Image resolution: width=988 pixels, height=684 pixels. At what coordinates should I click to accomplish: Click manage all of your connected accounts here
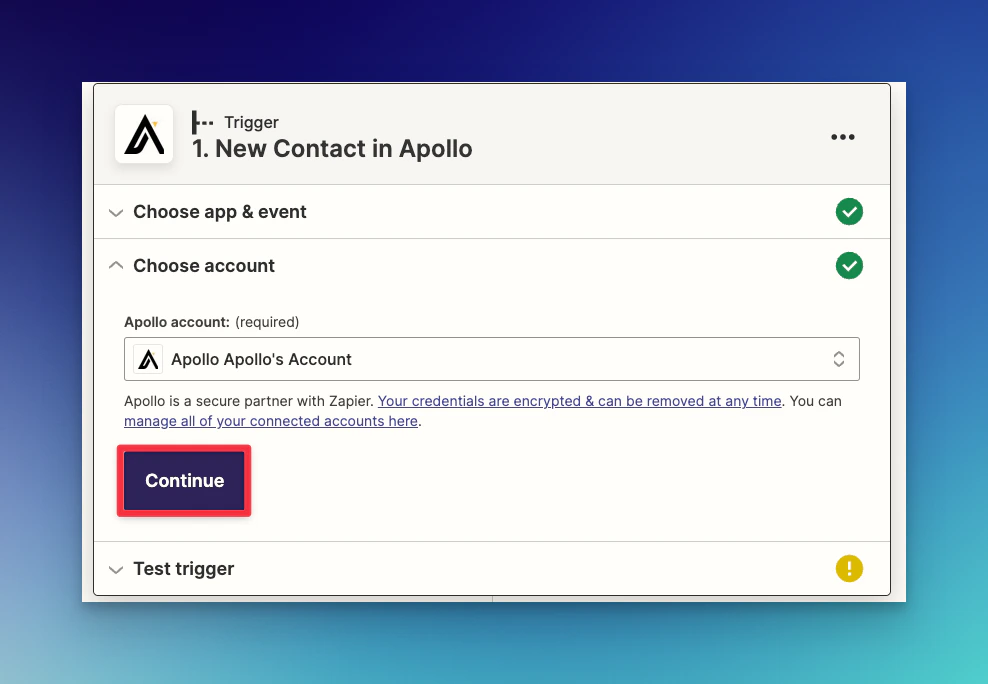click(270, 421)
